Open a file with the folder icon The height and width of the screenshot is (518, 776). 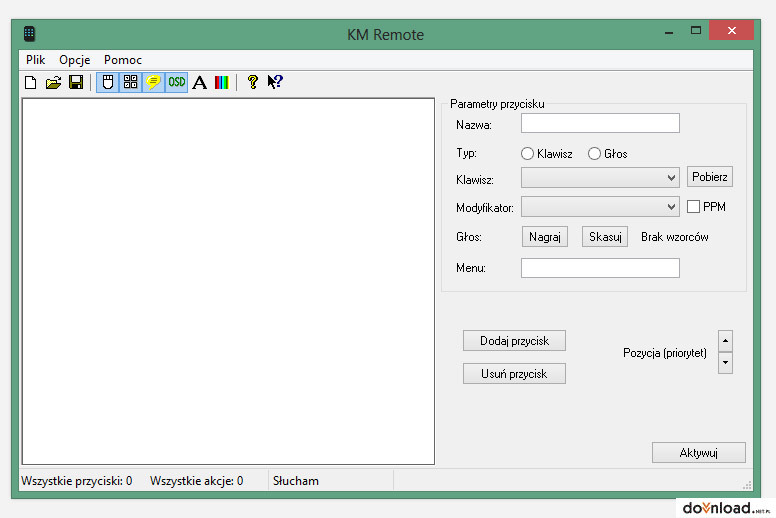point(53,82)
